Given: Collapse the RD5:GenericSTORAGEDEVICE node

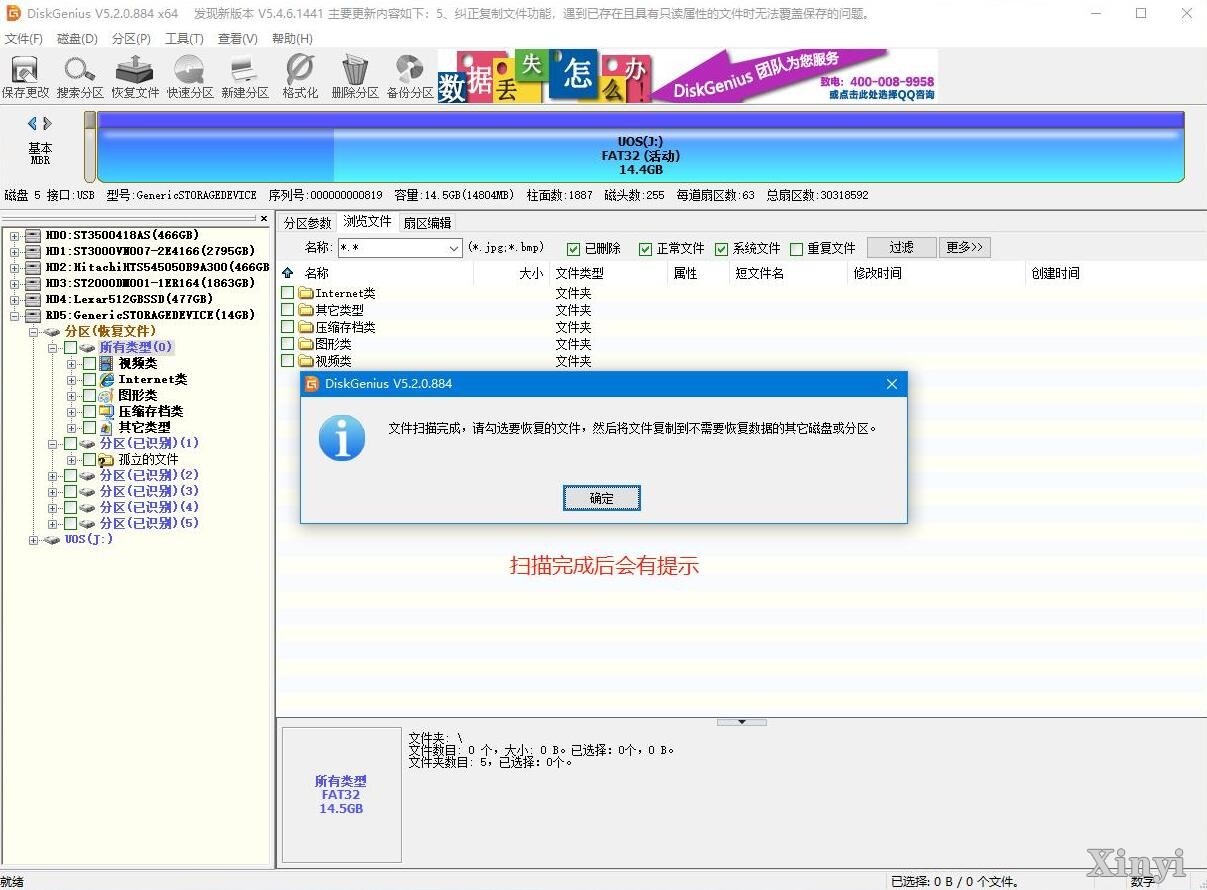Looking at the screenshot, I should [x=15, y=315].
